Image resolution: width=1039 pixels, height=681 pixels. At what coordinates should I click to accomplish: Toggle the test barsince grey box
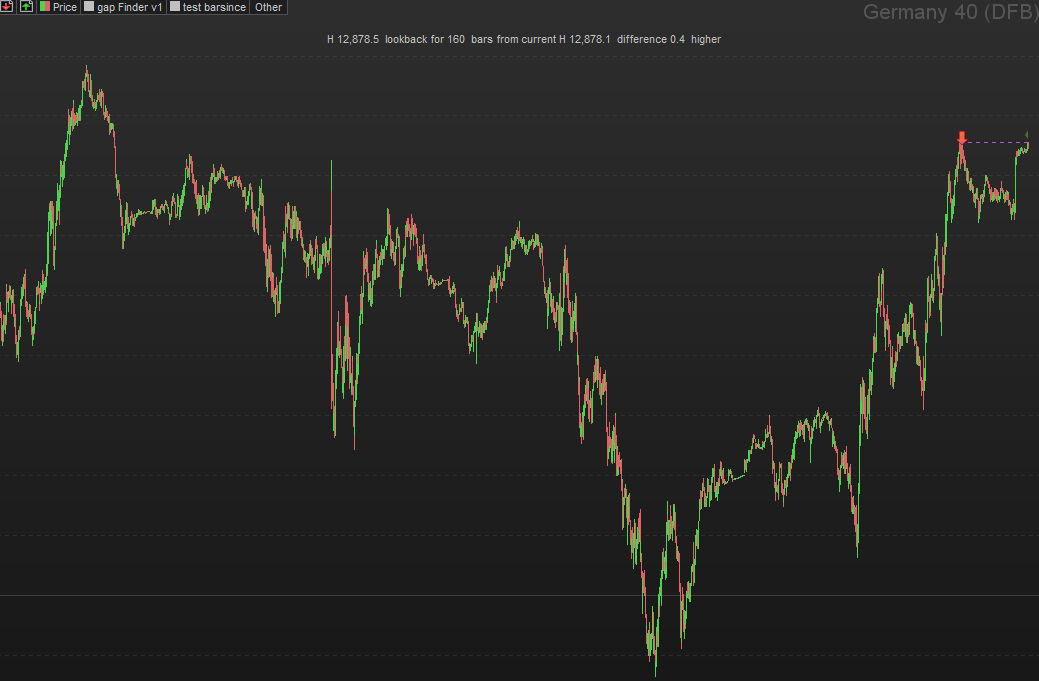175,7
